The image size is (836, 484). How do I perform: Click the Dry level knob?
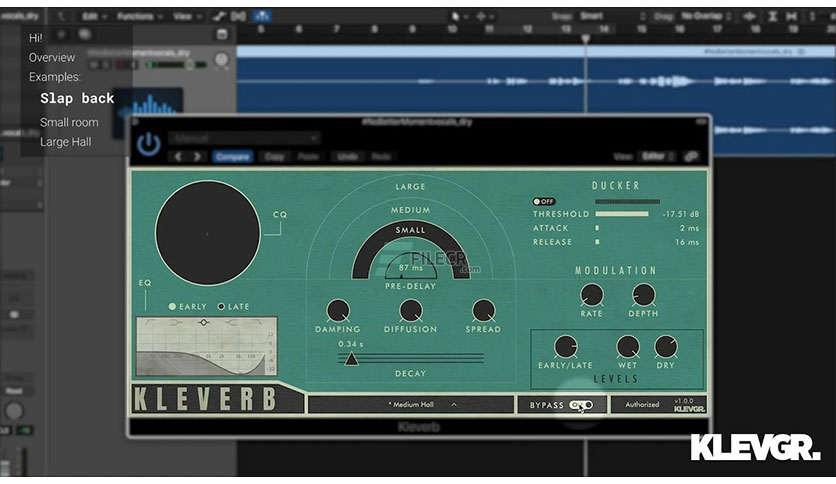click(x=665, y=347)
